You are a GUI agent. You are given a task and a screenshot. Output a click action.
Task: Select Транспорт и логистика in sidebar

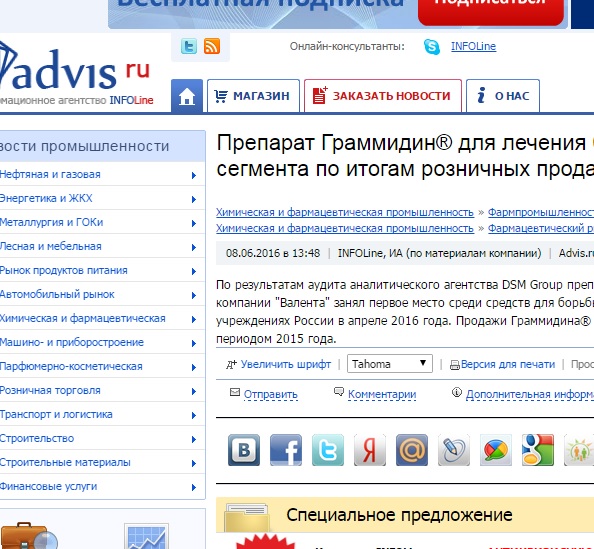56,414
